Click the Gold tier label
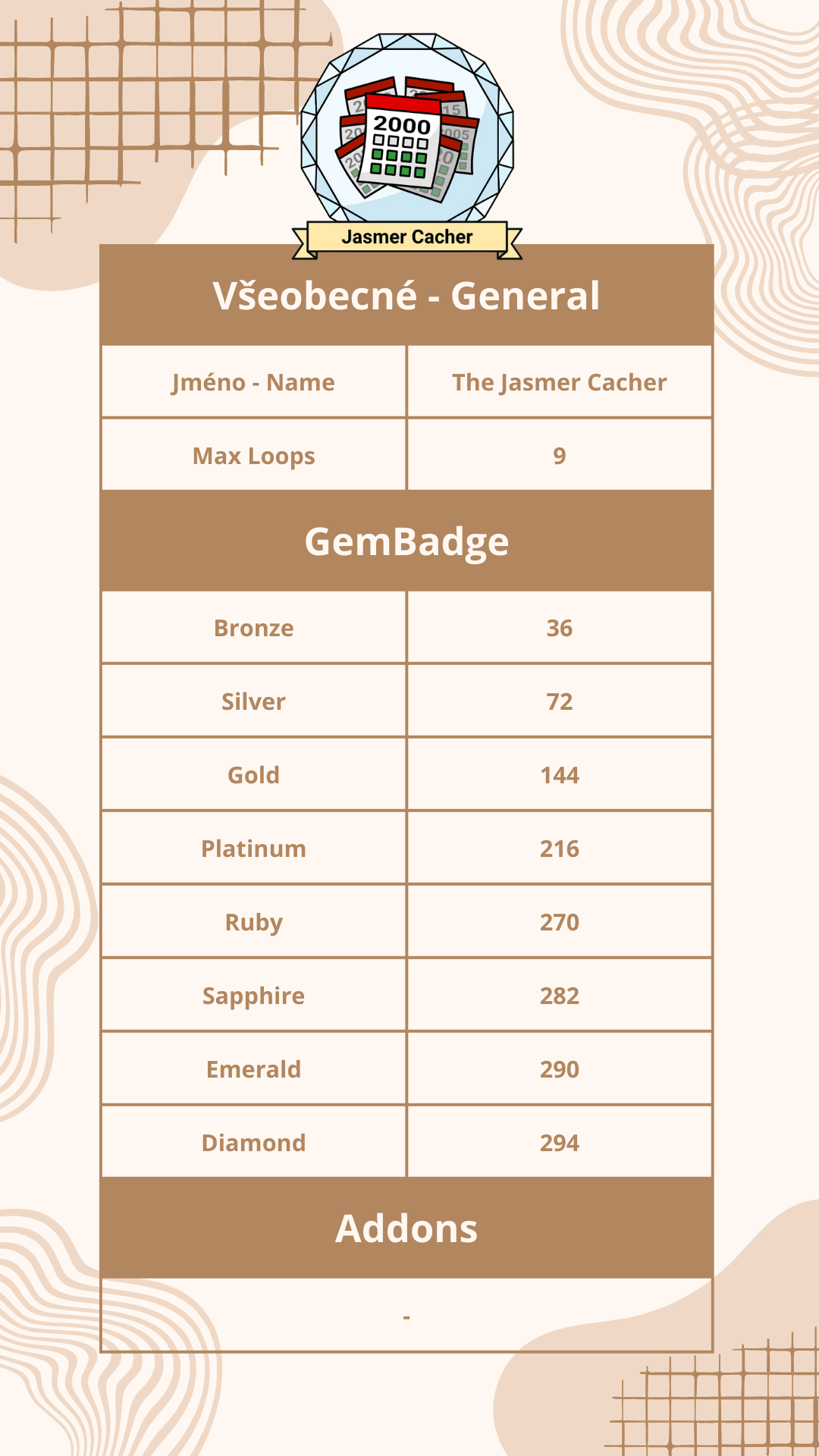Image resolution: width=819 pixels, height=1456 pixels. [253, 775]
